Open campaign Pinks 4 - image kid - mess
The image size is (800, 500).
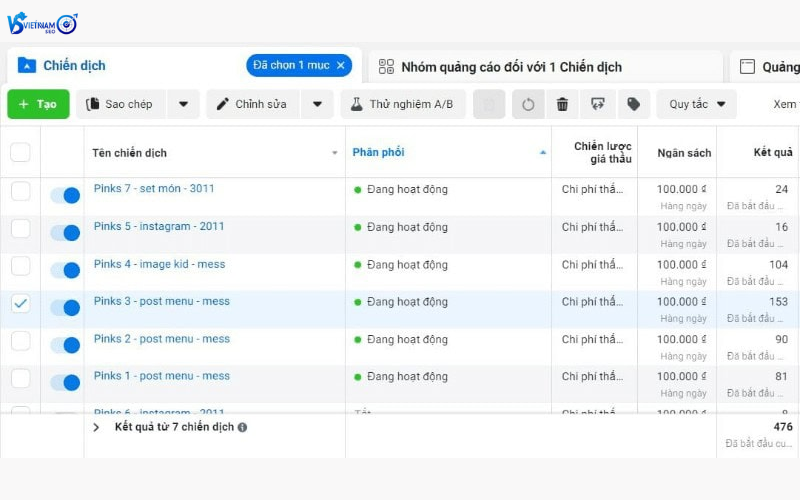159,264
